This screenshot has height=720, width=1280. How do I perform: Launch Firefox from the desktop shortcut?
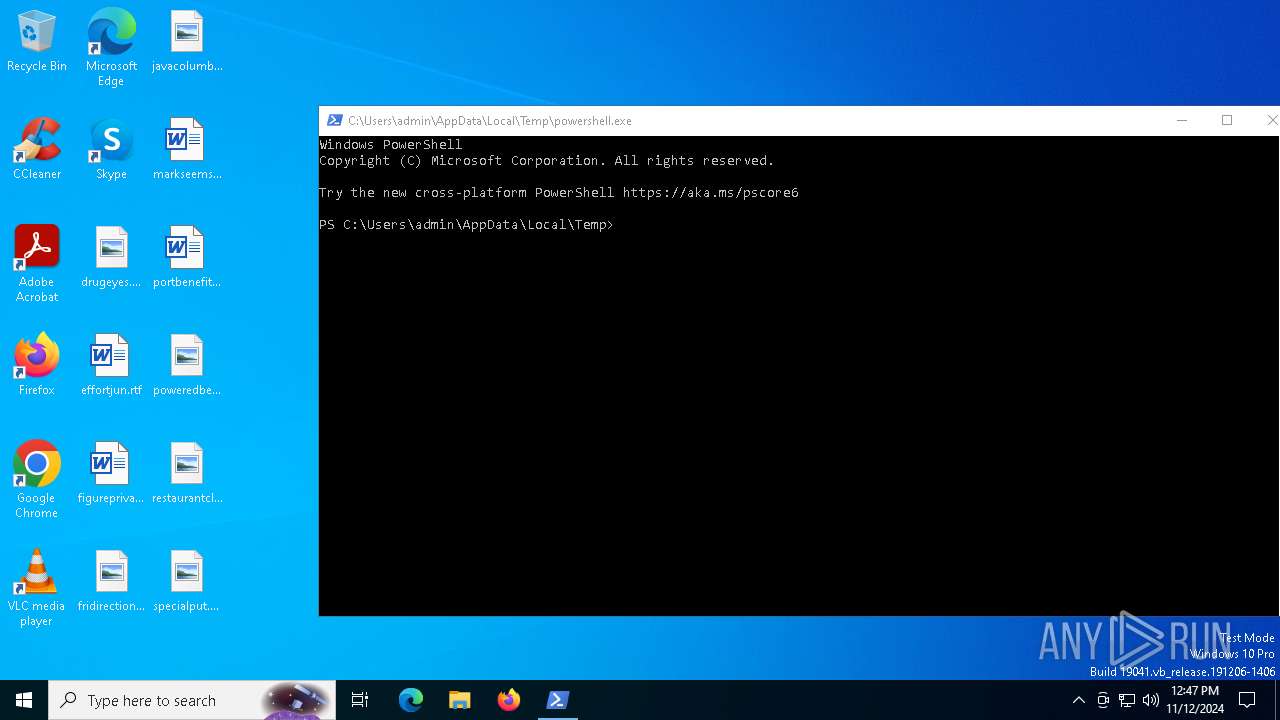[x=37, y=366]
